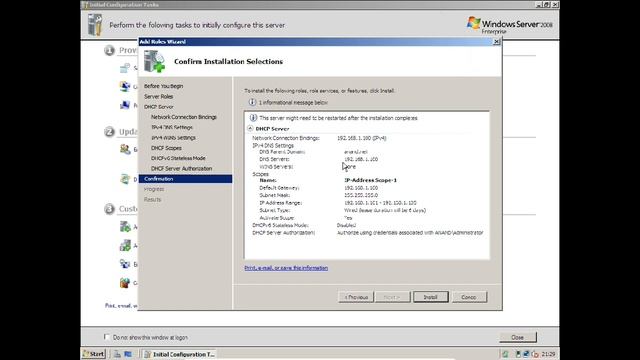Click the Install button
The height and width of the screenshot is (360, 640).
point(431,297)
